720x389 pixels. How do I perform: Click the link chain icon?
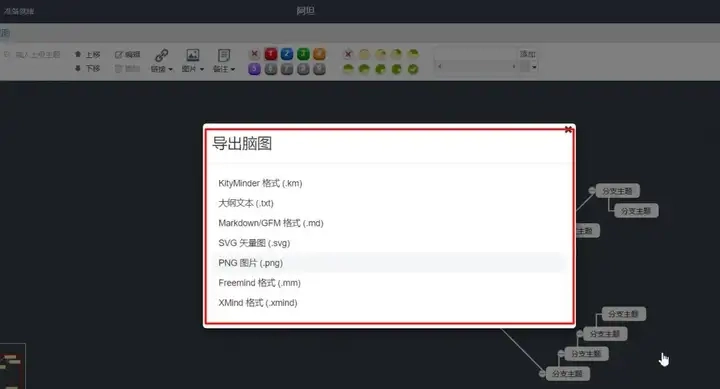[162, 55]
